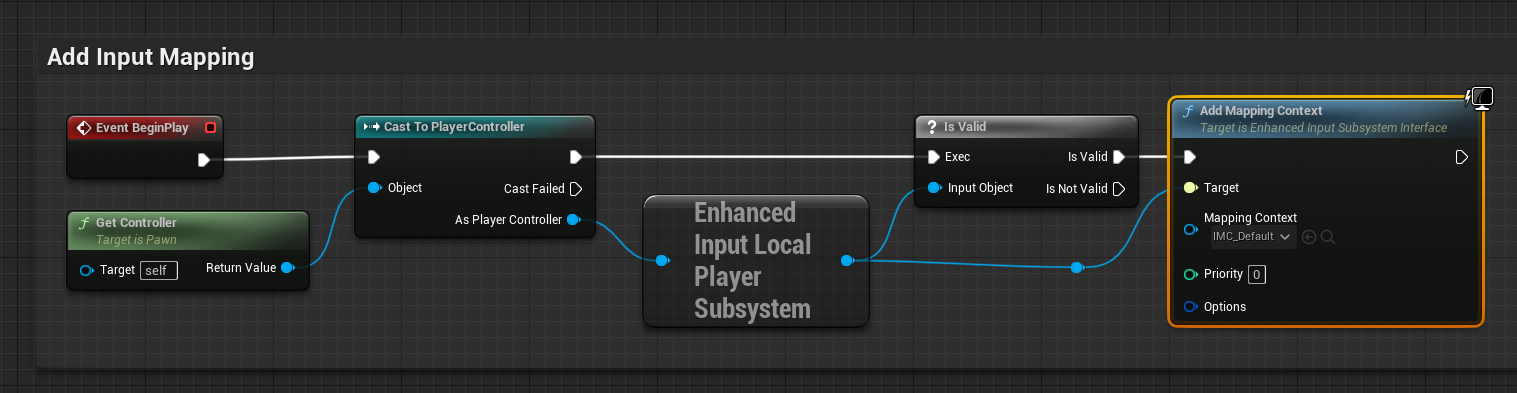Click the client-only monitor icon on Add Mapping Context
This screenshot has height=393, width=1517.
(x=1482, y=97)
